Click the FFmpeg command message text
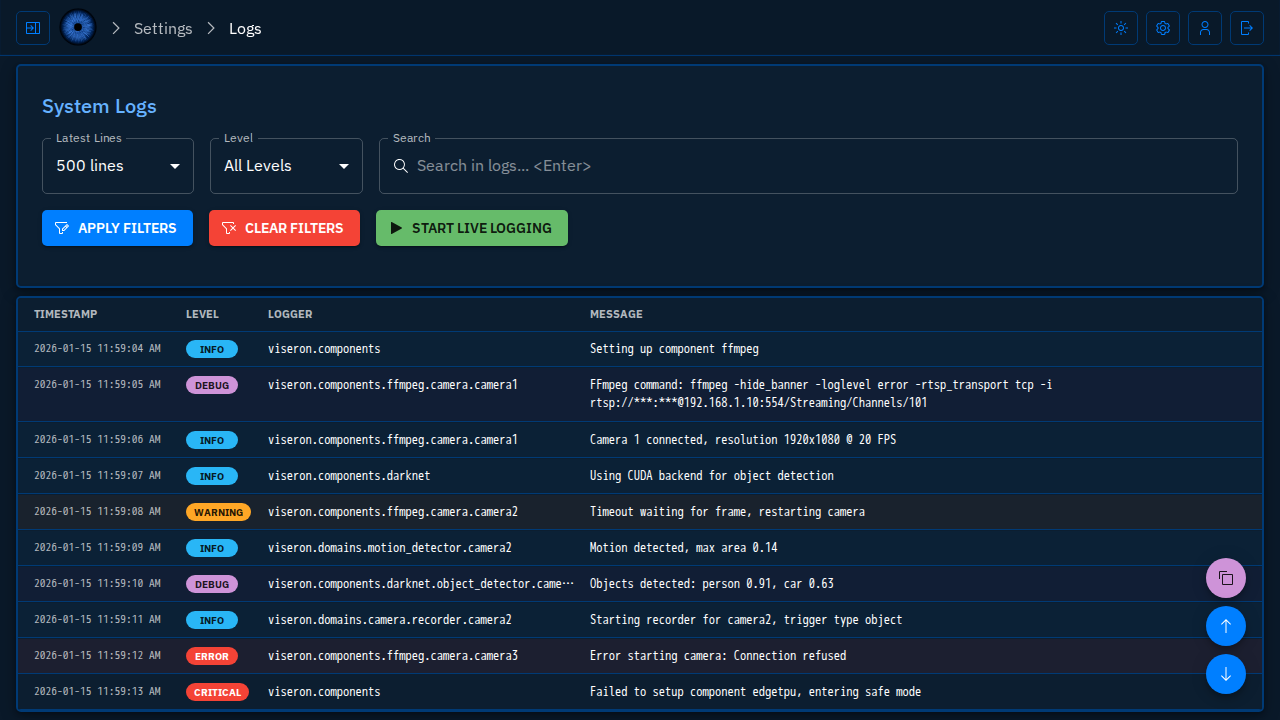The height and width of the screenshot is (720, 1280). tap(821, 394)
